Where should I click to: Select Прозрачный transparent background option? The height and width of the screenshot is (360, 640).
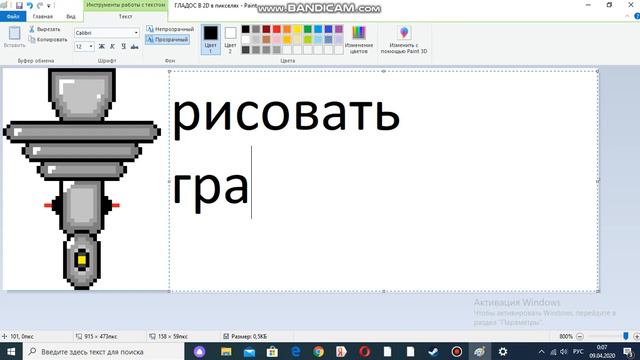pyautogui.click(x=168, y=40)
